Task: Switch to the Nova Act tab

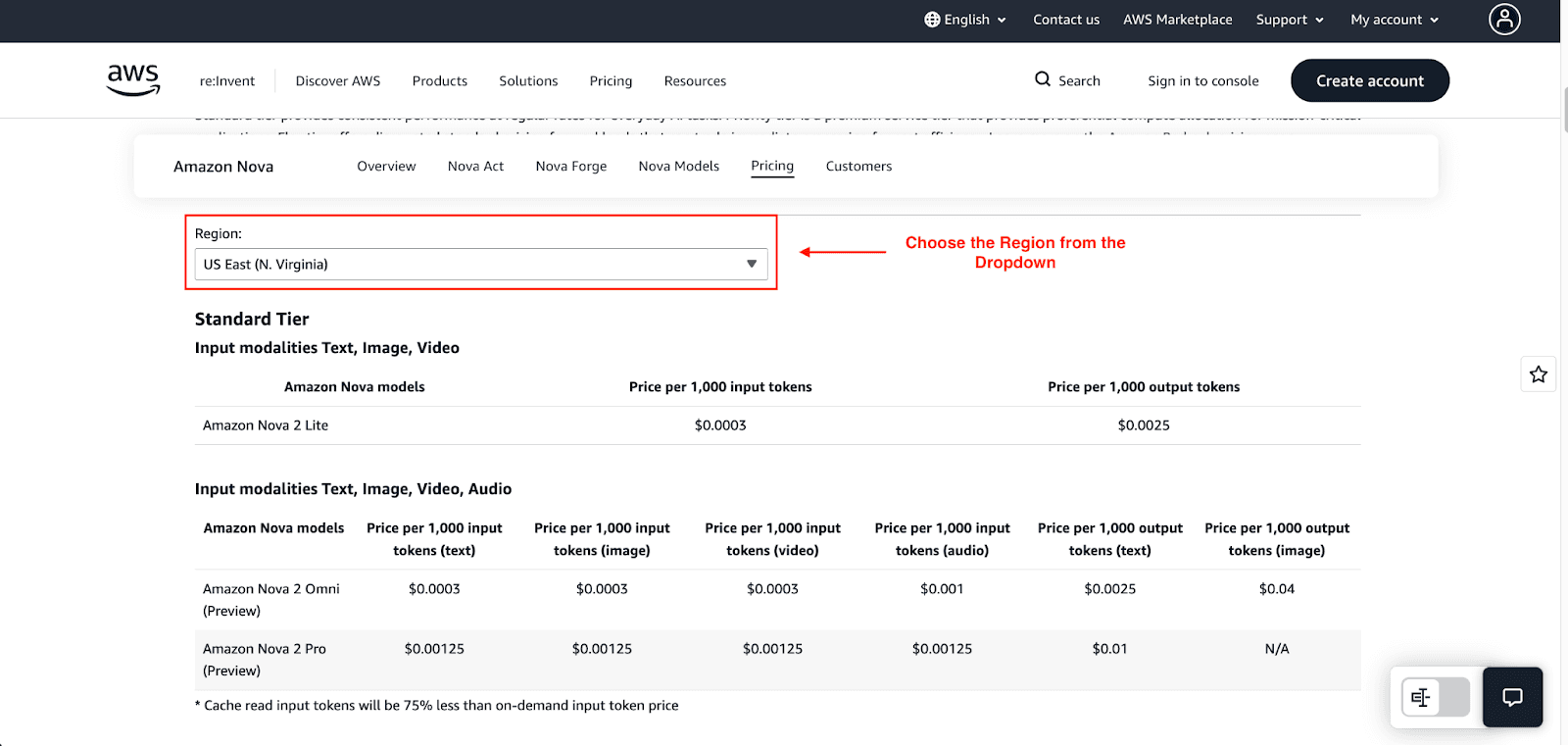Action: coord(475,167)
